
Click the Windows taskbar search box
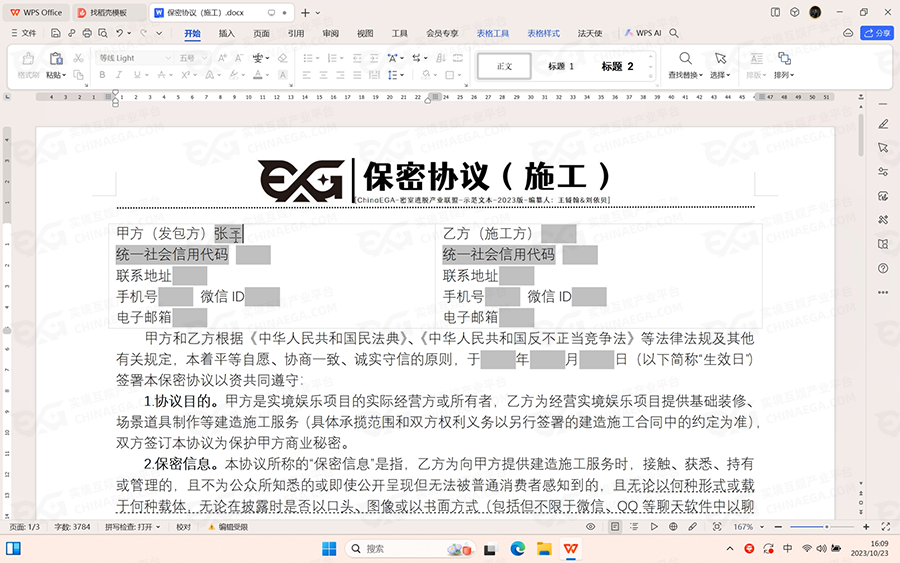click(394, 548)
